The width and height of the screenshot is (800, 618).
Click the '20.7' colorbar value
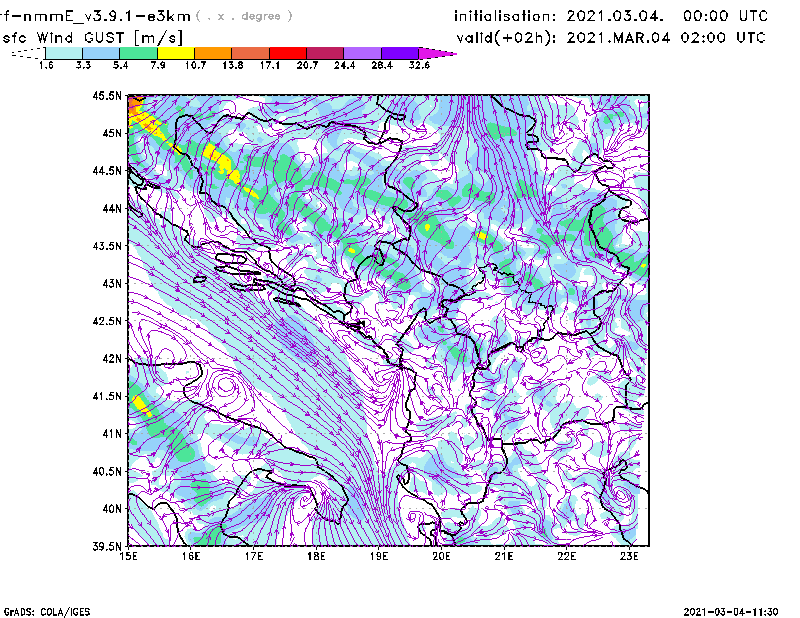click(307, 65)
